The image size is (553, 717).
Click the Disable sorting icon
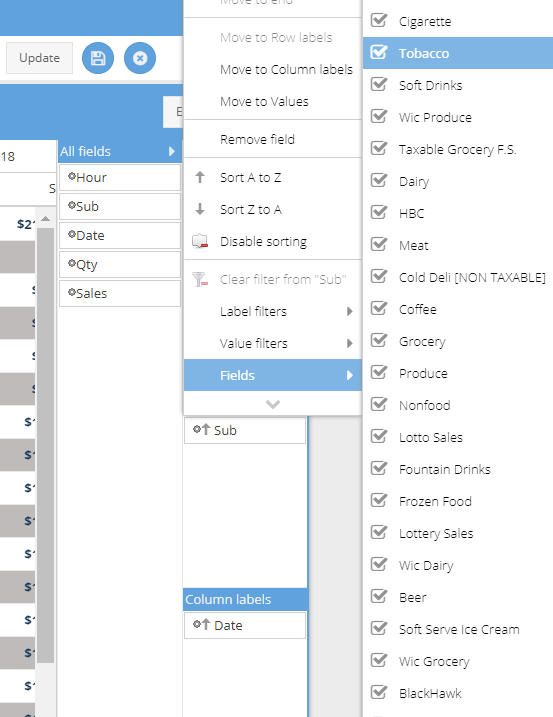click(200, 241)
